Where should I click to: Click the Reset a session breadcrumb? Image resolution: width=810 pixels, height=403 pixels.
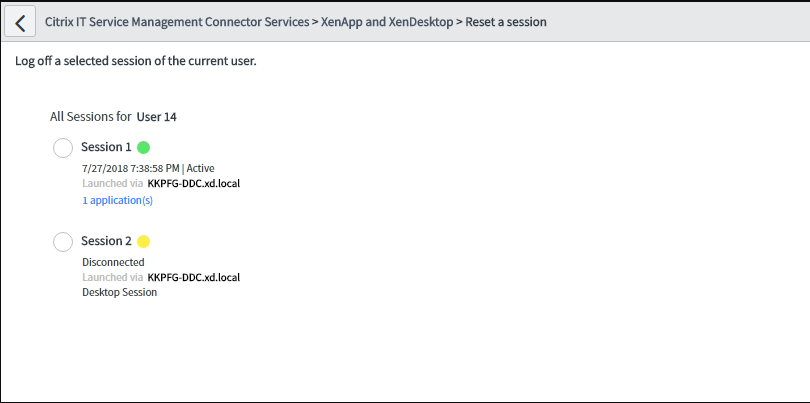pyautogui.click(x=506, y=22)
